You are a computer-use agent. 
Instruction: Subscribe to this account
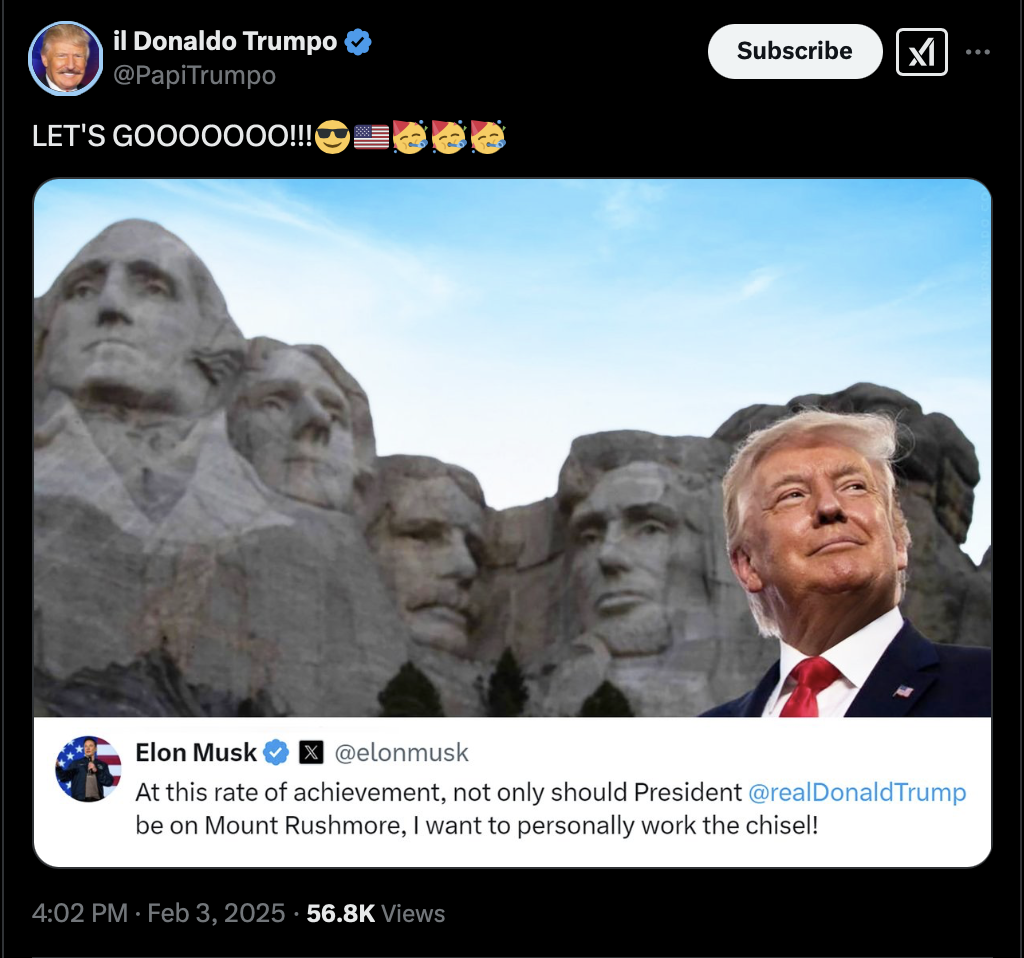(x=795, y=52)
